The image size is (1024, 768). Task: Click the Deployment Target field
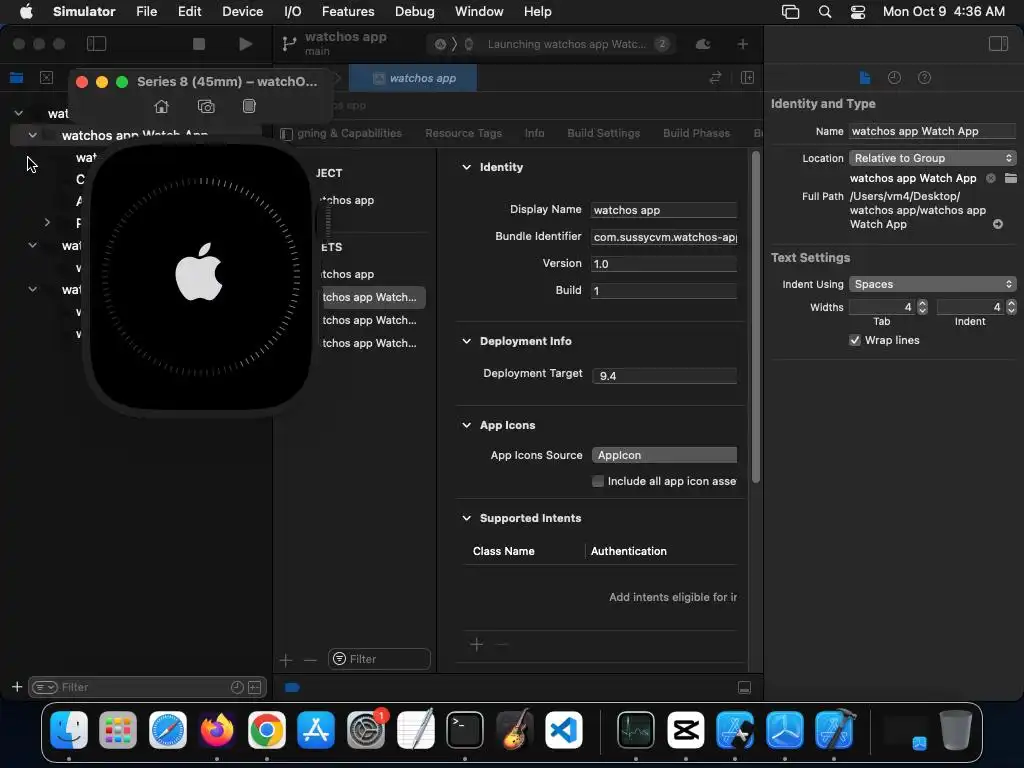tap(664, 376)
